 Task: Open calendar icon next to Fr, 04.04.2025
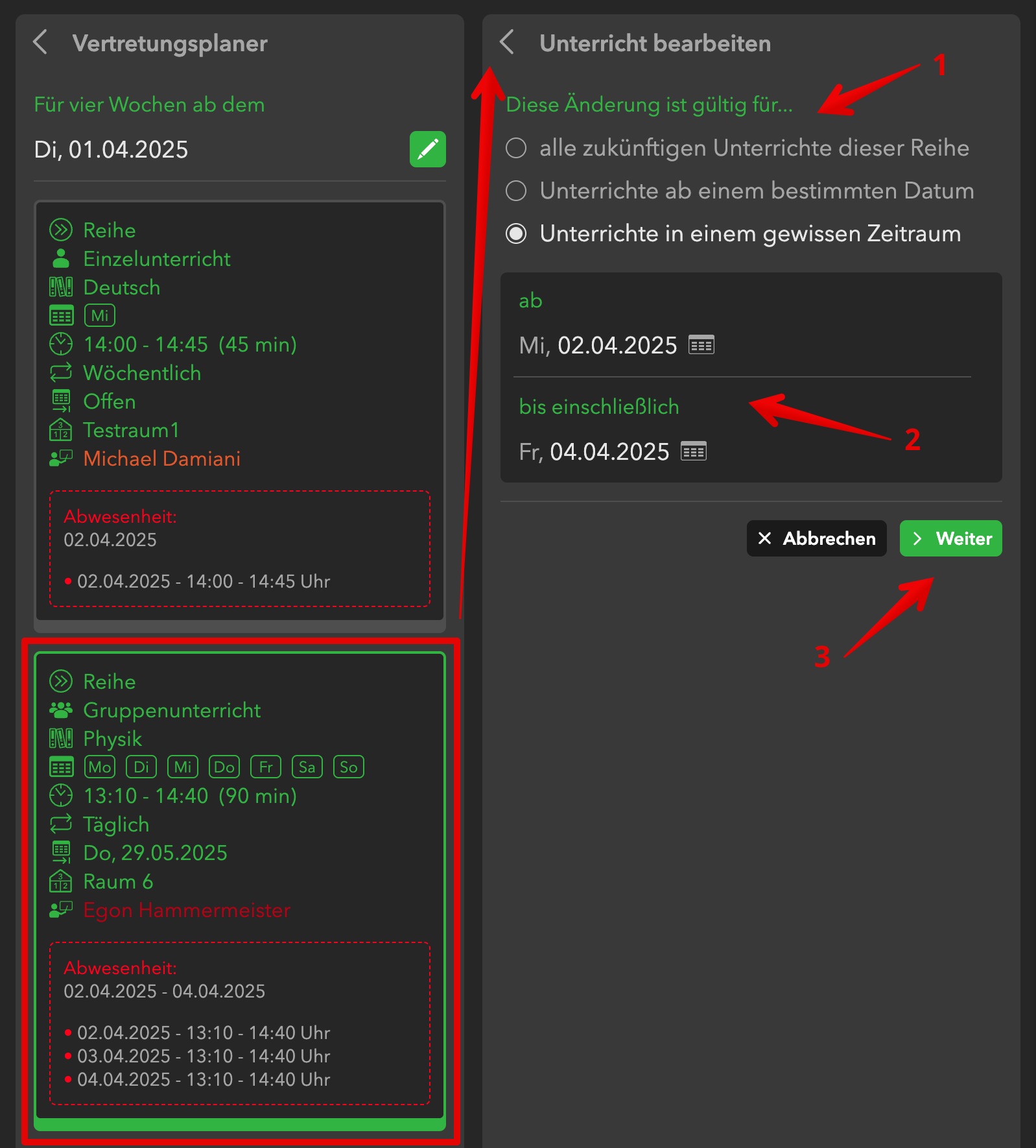click(693, 451)
